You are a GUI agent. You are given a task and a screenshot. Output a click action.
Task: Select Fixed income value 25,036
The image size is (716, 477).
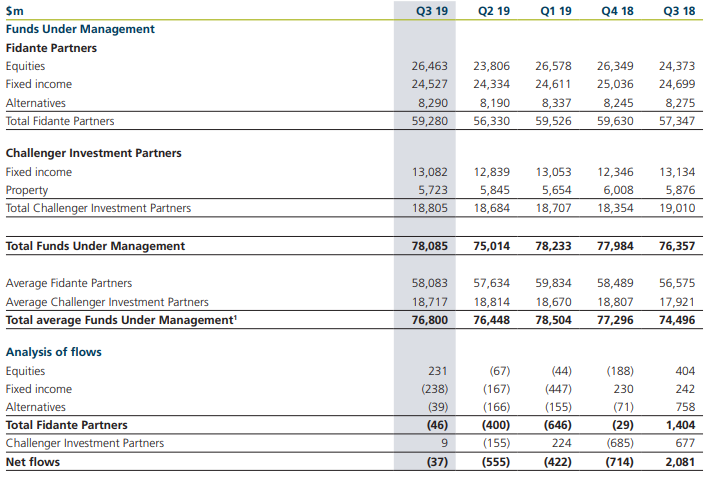click(615, 84)
